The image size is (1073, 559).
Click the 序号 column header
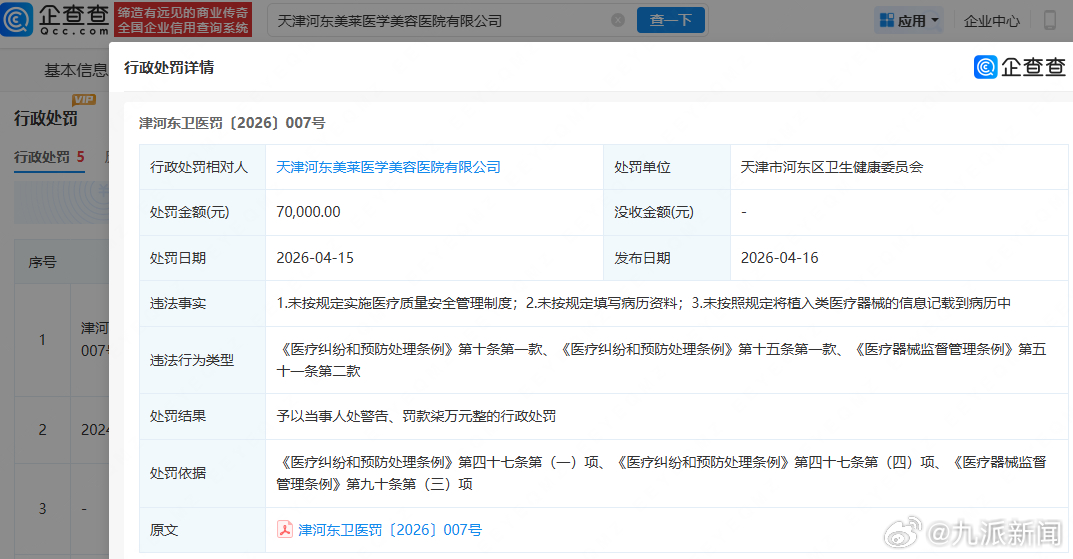42,263
